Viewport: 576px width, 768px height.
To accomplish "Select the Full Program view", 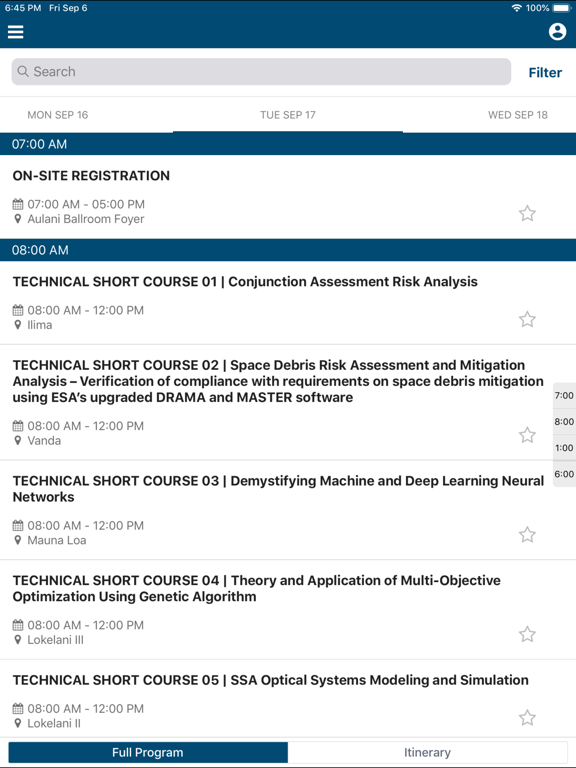I will click(148, 752).
